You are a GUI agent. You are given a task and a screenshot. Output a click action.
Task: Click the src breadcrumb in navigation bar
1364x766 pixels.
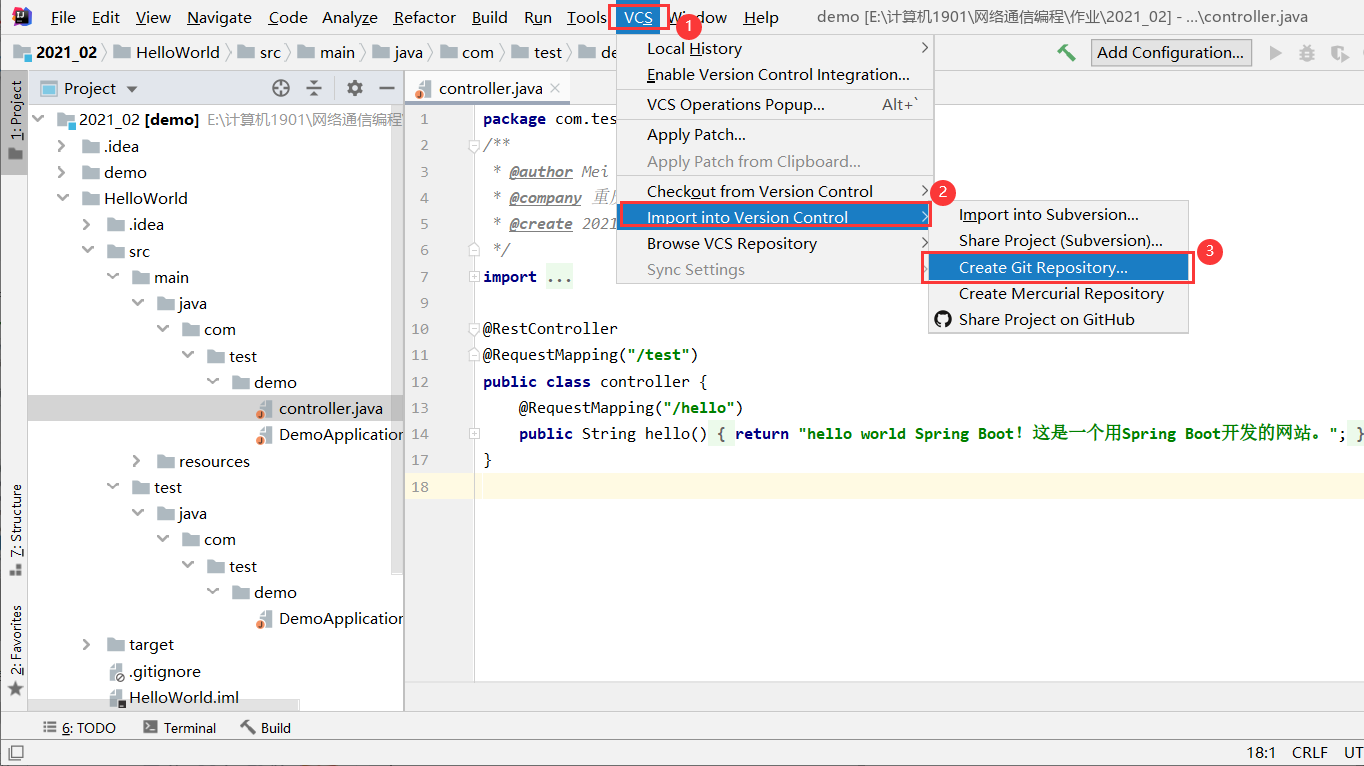259,52
